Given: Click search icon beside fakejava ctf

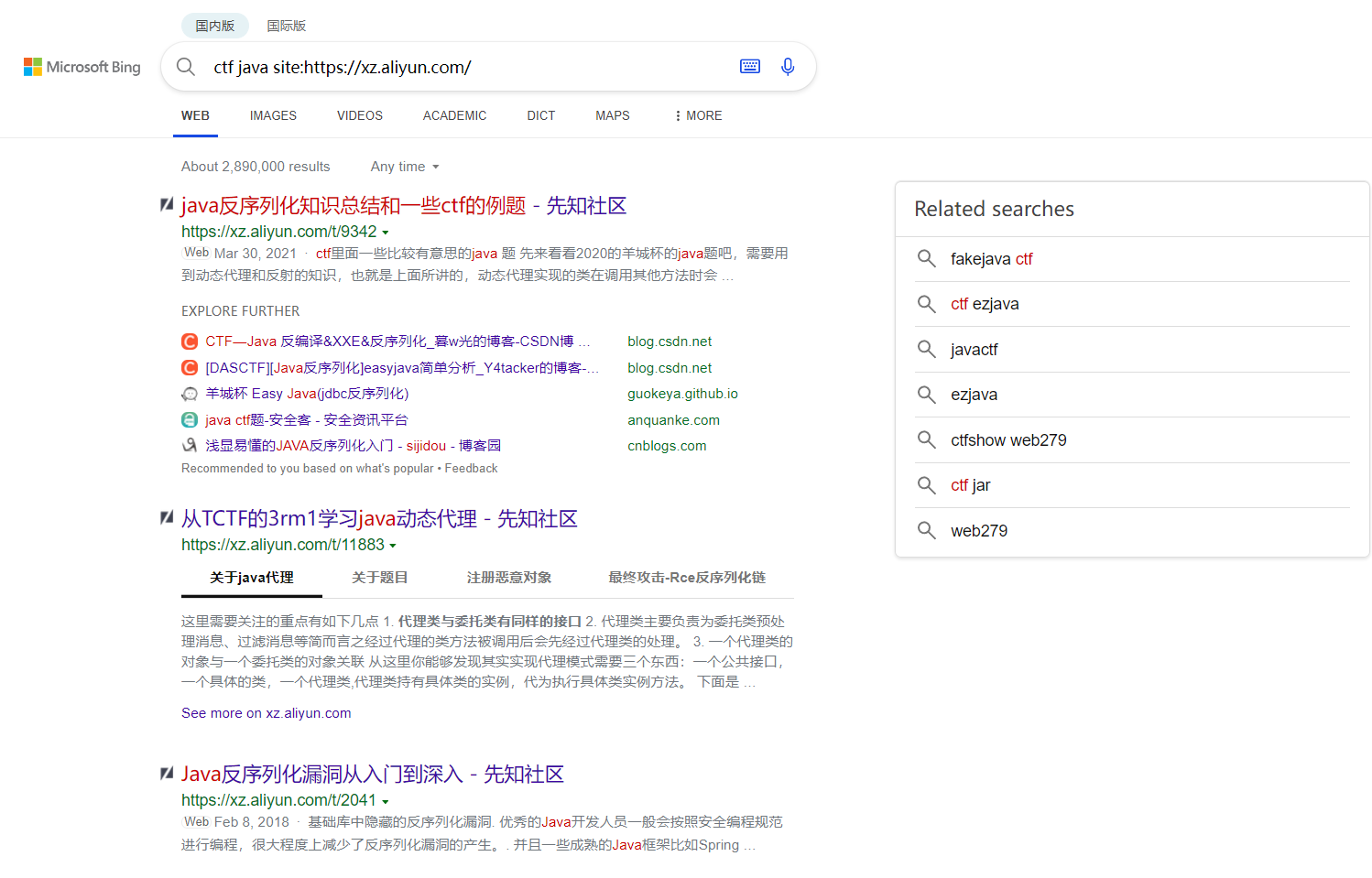Looking at the screenshot, I should pos(927,259).
